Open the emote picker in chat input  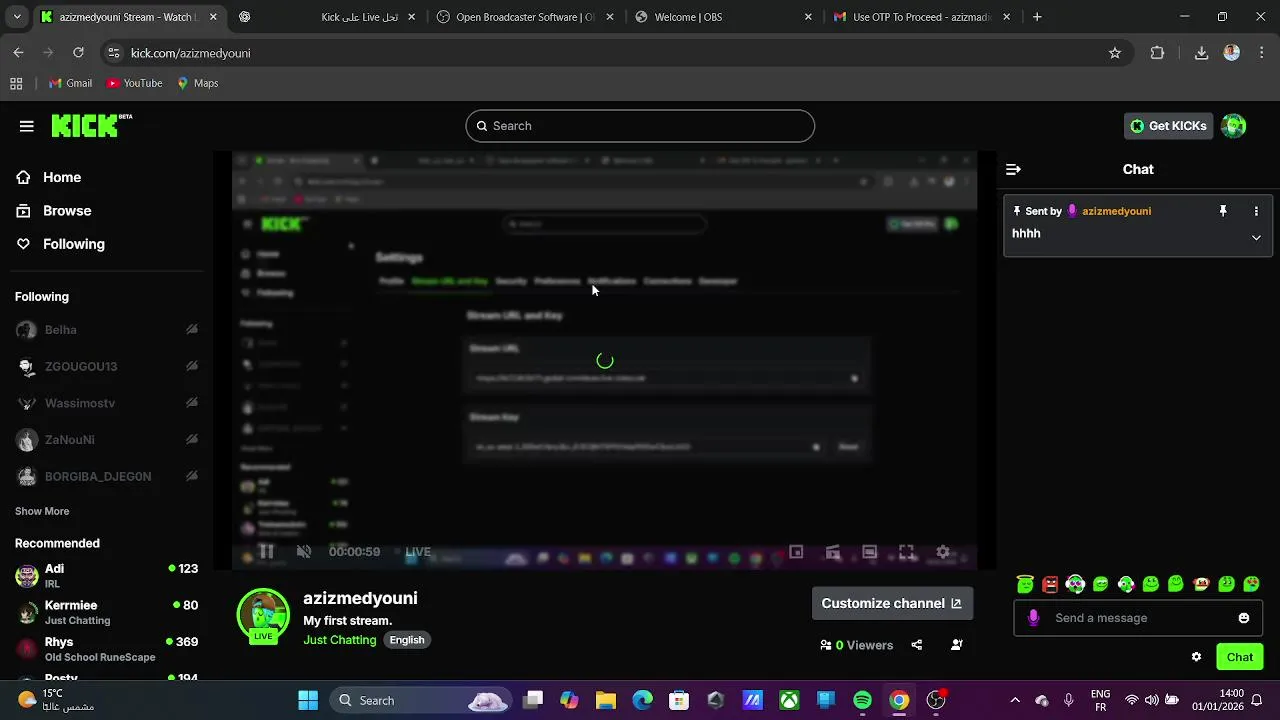tap(1244, 618)
